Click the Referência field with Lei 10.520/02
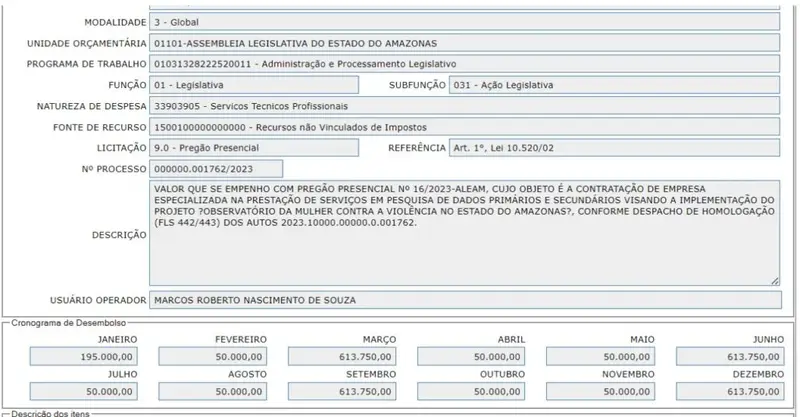The width and height of the screenshot is (800, 417). 614,148
